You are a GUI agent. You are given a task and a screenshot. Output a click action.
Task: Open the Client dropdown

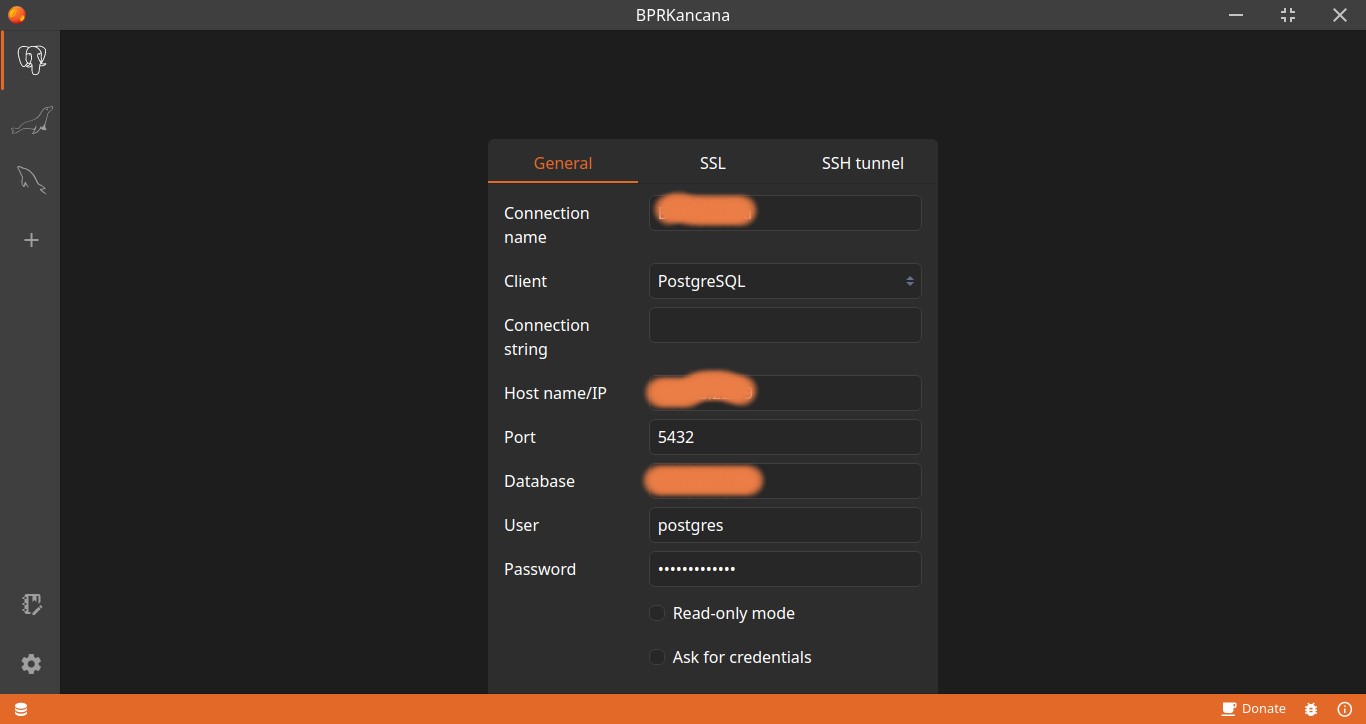point(785,281)
